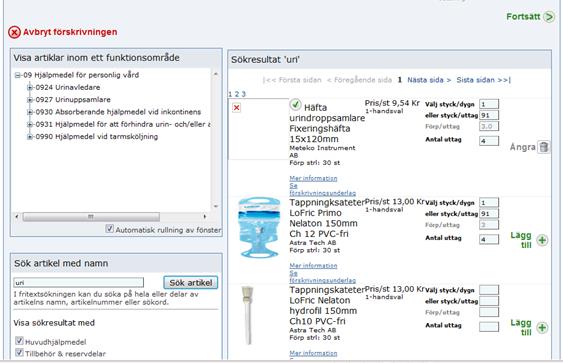The height and width of the screenshot is (363, 563).
Task: Click the Förp/uttag field for Häfta
Action: [x=489, y=126]
